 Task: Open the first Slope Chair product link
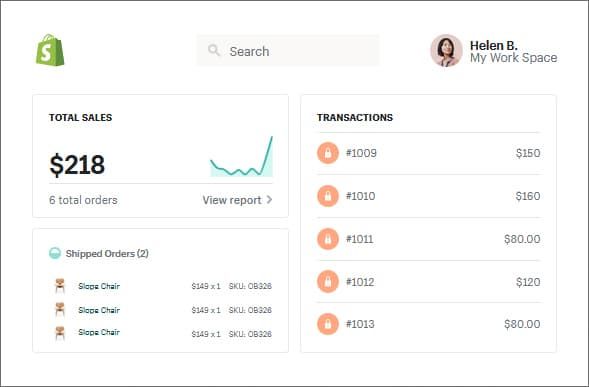click(x=99, y=286)
